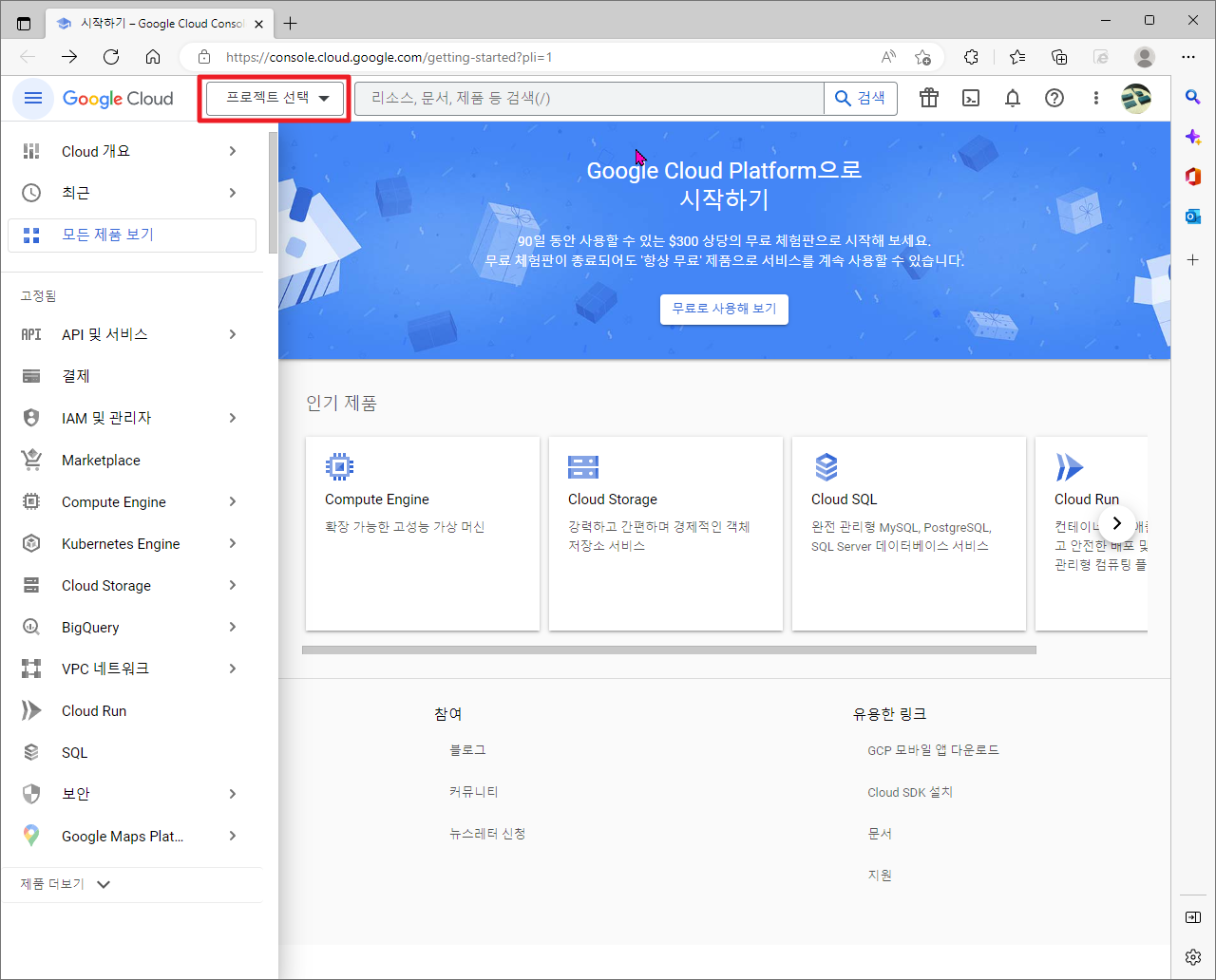Open the Google account avatar
Viewport: 1216px width, 980px height.
click(x=1136, y=98)
